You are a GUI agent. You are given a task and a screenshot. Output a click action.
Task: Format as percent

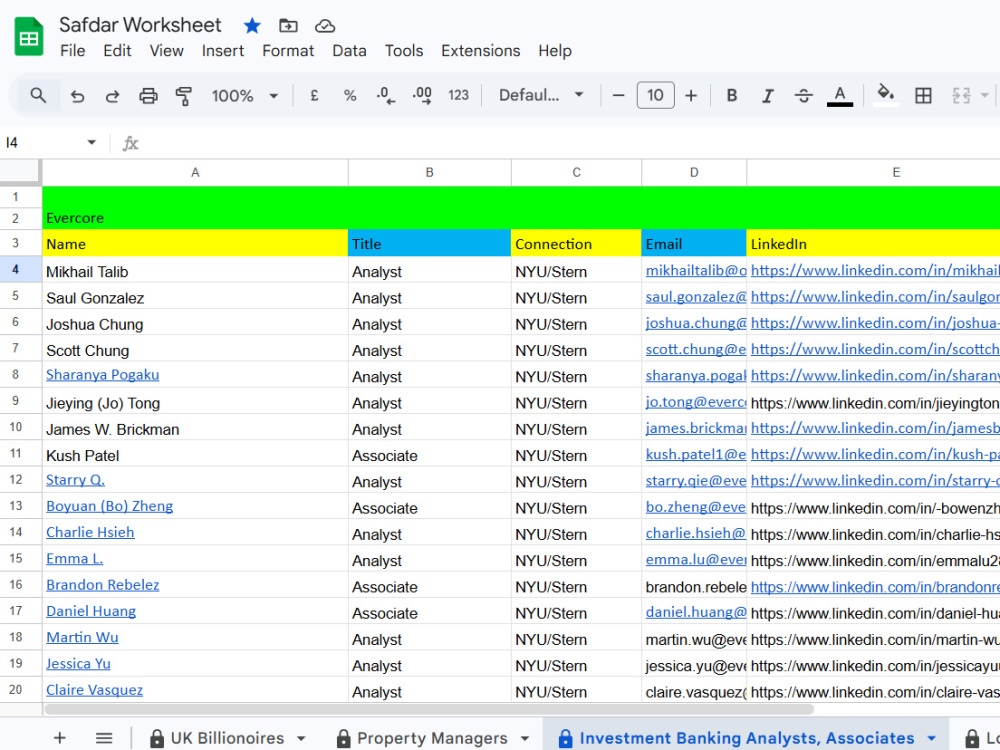pos(349,96)
